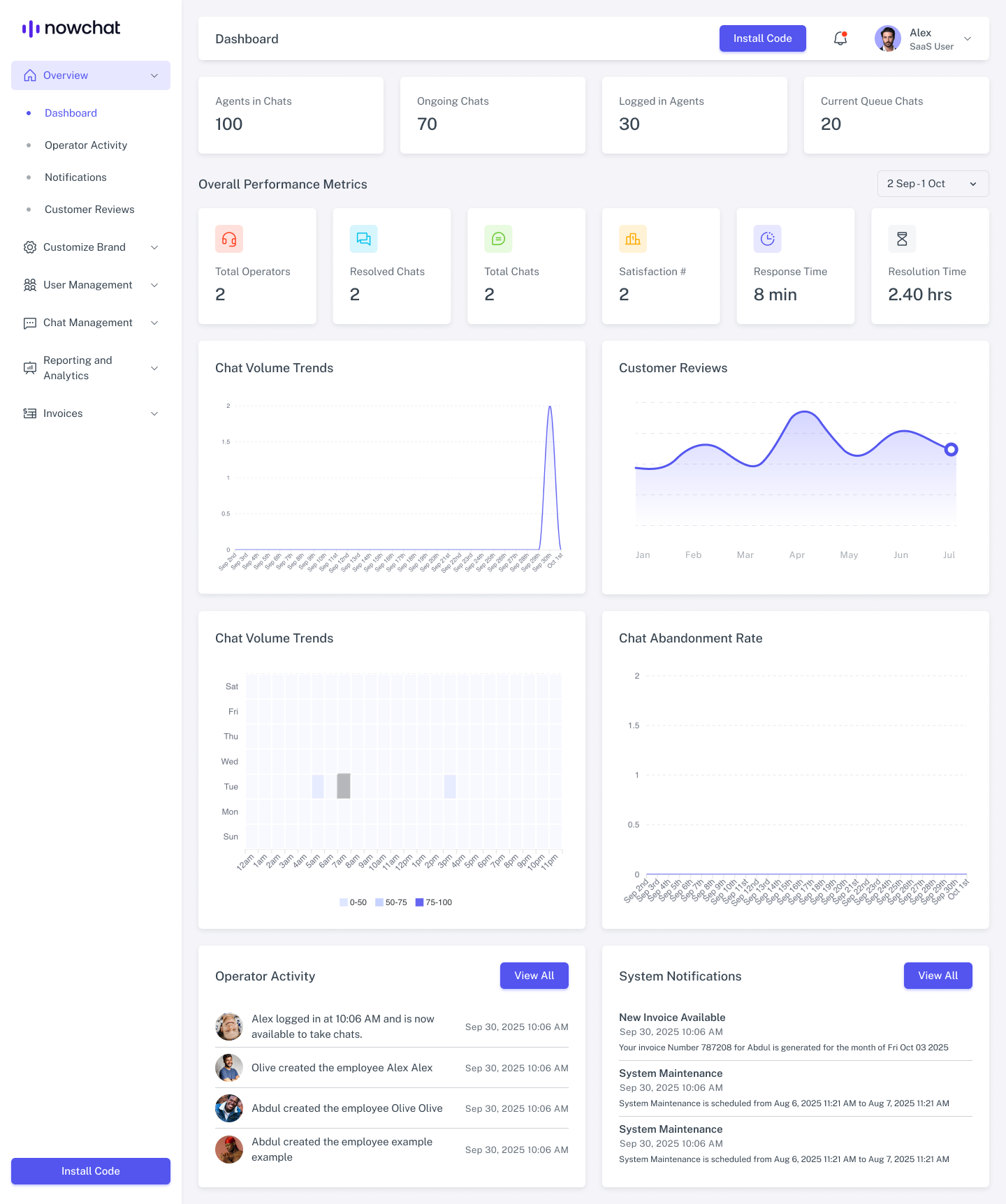Click the Total Operators headset icon
This screenshot has width=1006, height=1204.
pyautogui.click(x=229, y=239)
